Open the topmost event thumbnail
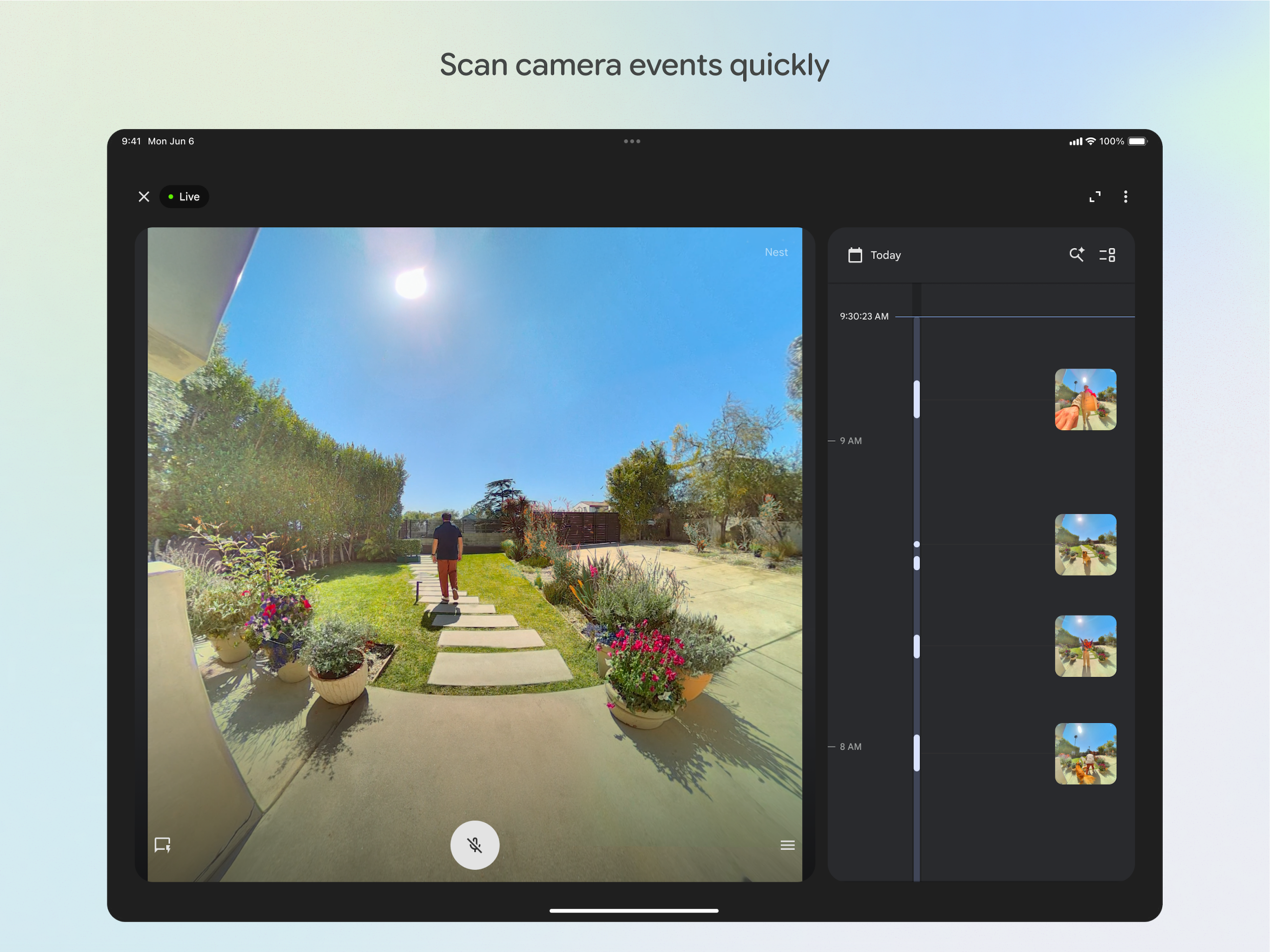 (1085, 400)
